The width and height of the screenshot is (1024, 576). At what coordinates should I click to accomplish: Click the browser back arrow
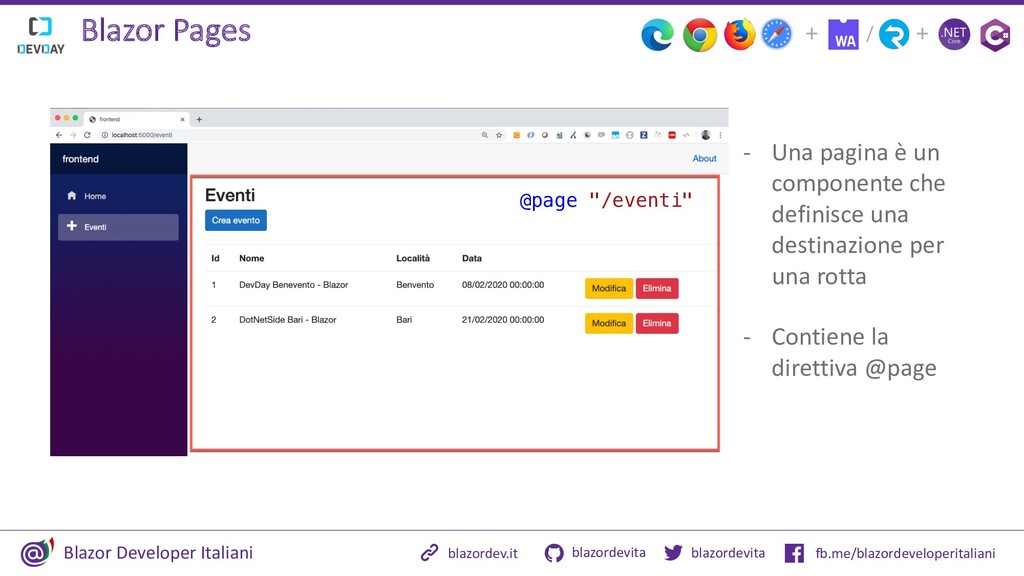[59, 135]
